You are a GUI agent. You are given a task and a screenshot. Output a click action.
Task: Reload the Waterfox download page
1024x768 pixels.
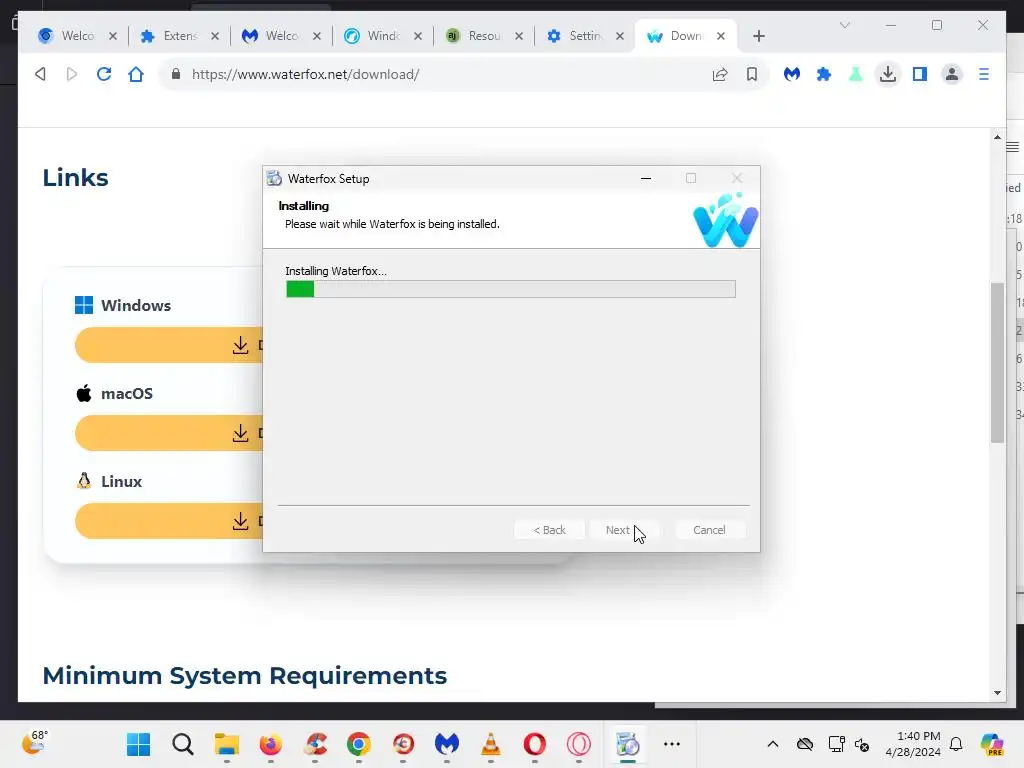click(104, 74)
